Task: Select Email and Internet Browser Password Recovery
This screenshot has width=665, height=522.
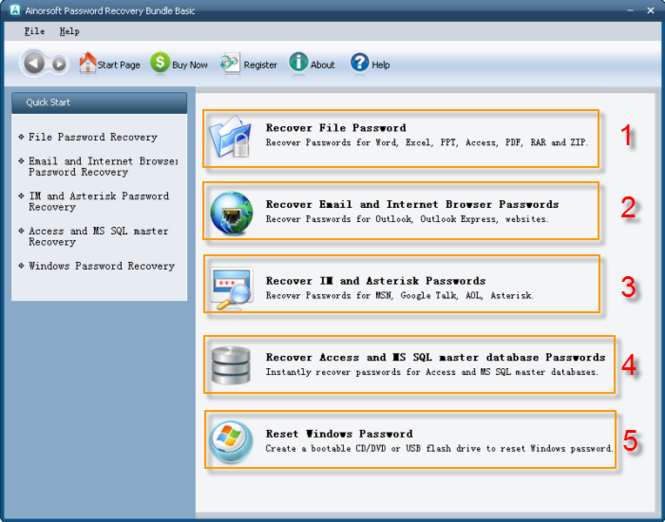Action: tap(103, 167)
